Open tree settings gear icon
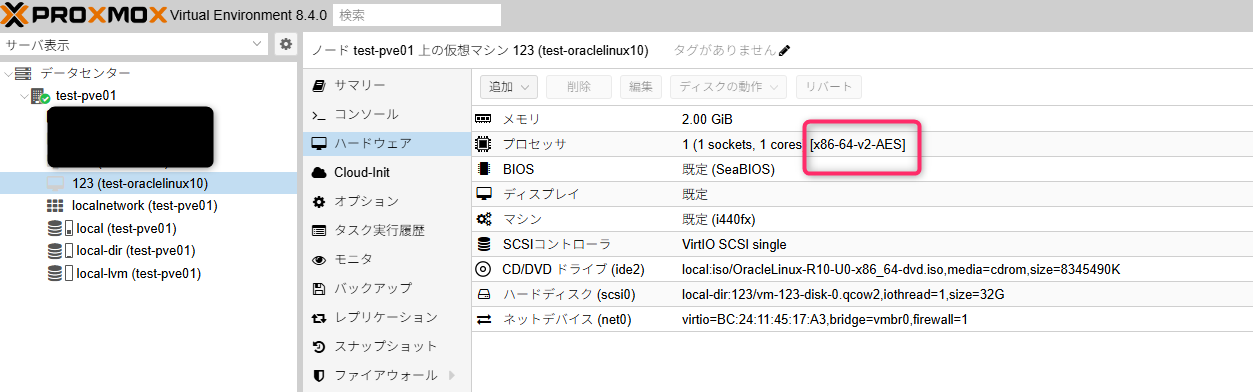This screenshot has width=1253, height=392. pyautogui.click(x=286, y=45)
